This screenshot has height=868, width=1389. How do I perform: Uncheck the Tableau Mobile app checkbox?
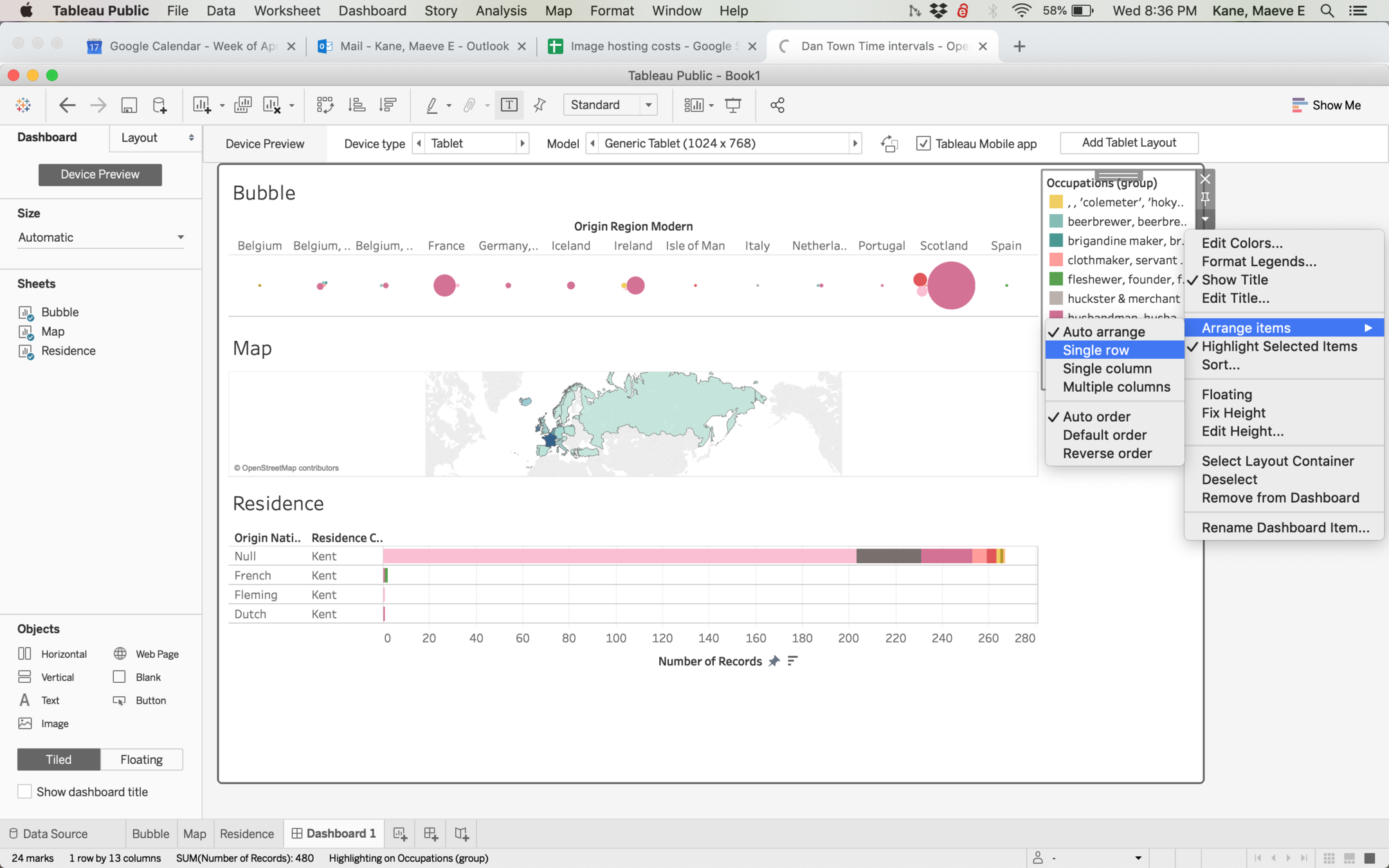pos(923,143)
